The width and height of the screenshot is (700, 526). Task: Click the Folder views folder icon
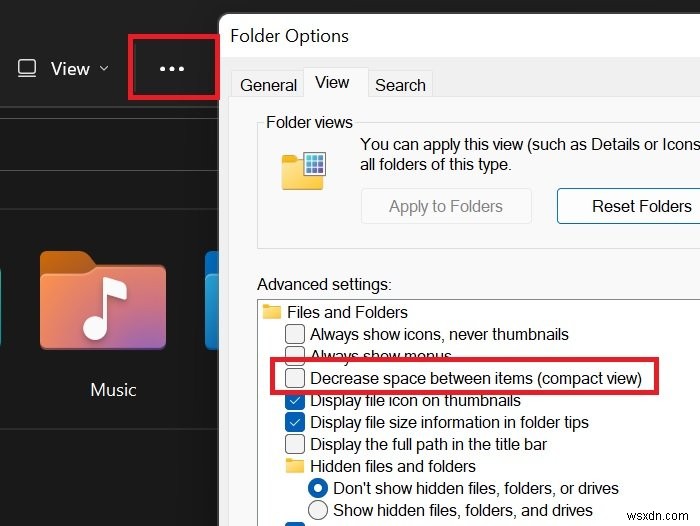coord(304,171)
